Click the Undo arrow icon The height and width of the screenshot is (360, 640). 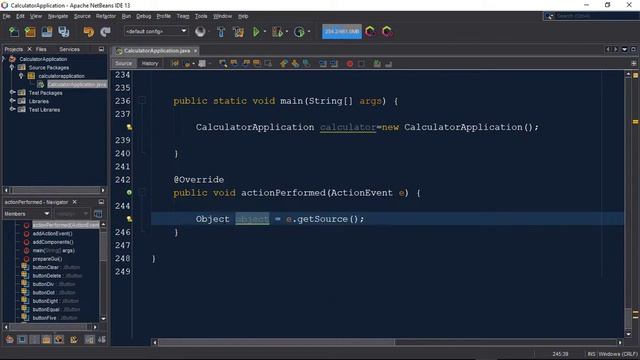point(88,32)
